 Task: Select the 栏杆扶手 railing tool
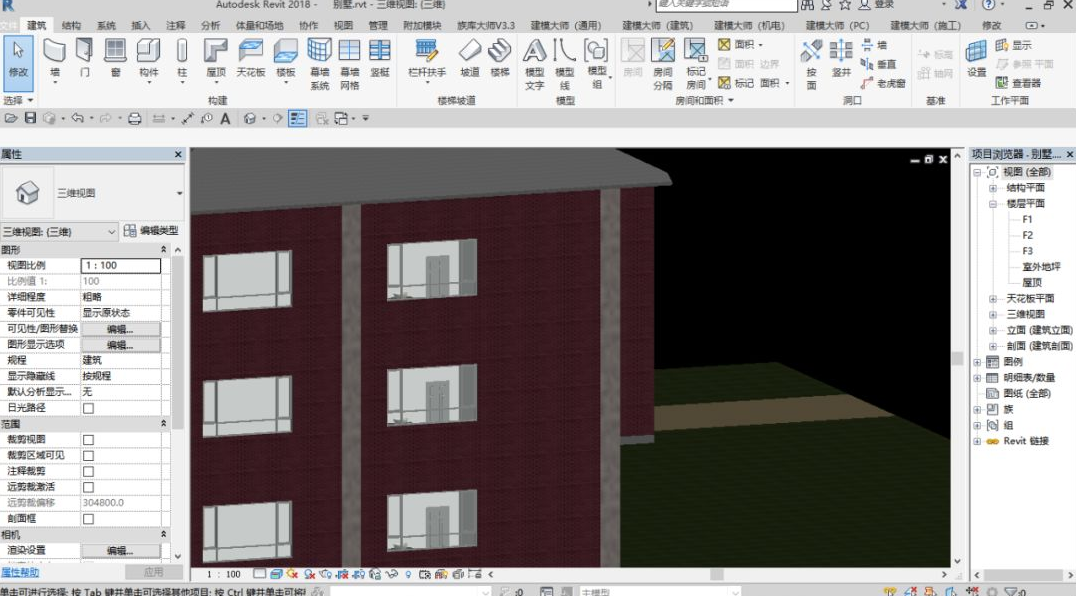(427, 58)
